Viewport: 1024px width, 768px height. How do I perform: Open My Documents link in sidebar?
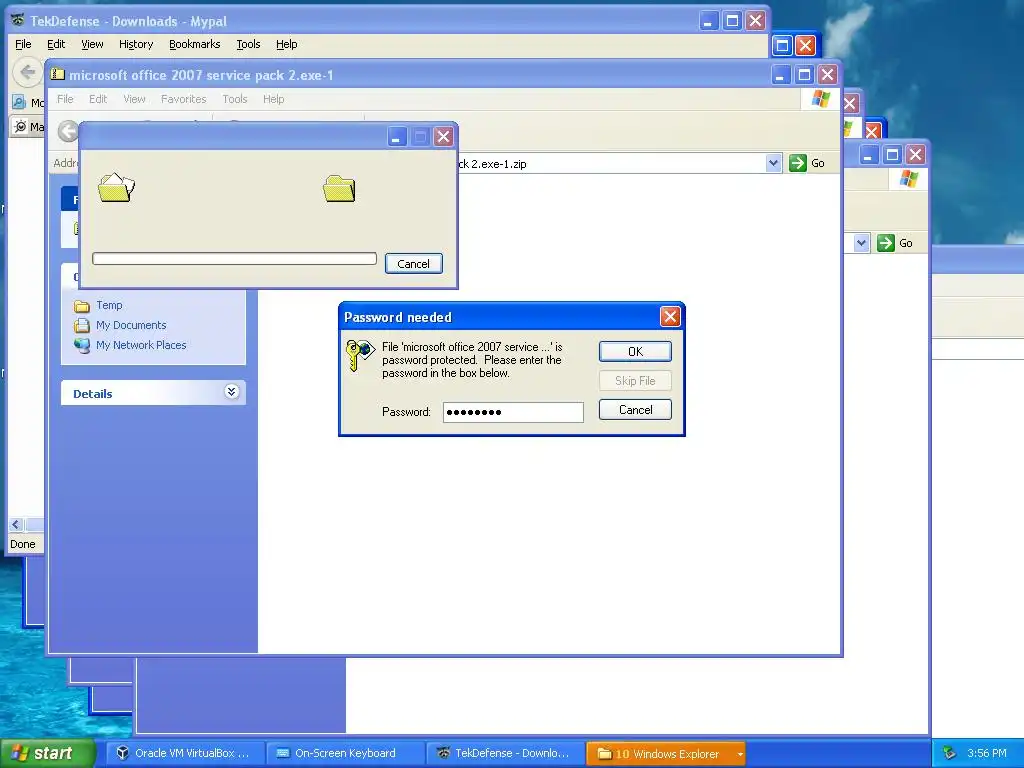(131, 325)
